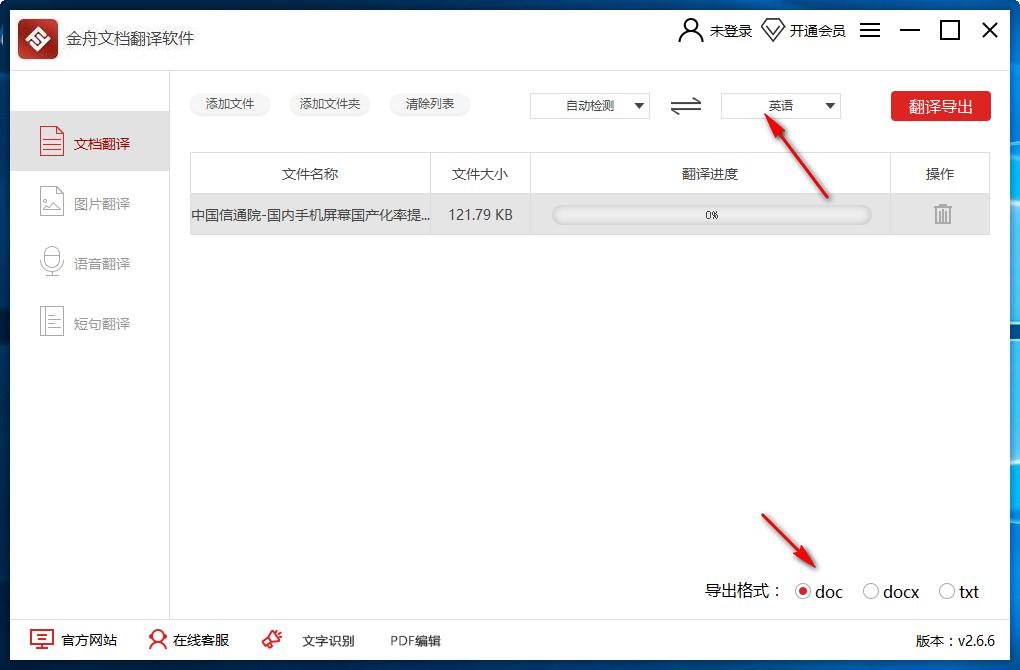Click the 未登录 login text
Image resolution: width=1020 pixels, height=670 pixels.
(x=731, y=31)
